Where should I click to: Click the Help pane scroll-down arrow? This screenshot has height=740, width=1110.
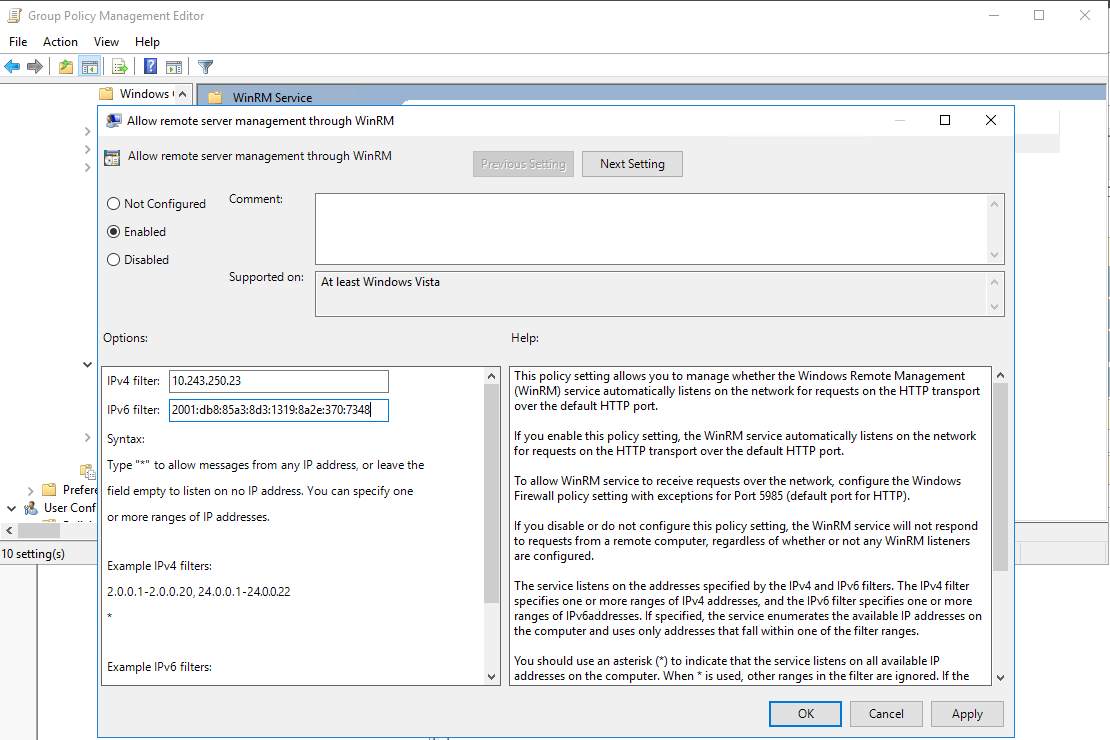coord(1000,677)
